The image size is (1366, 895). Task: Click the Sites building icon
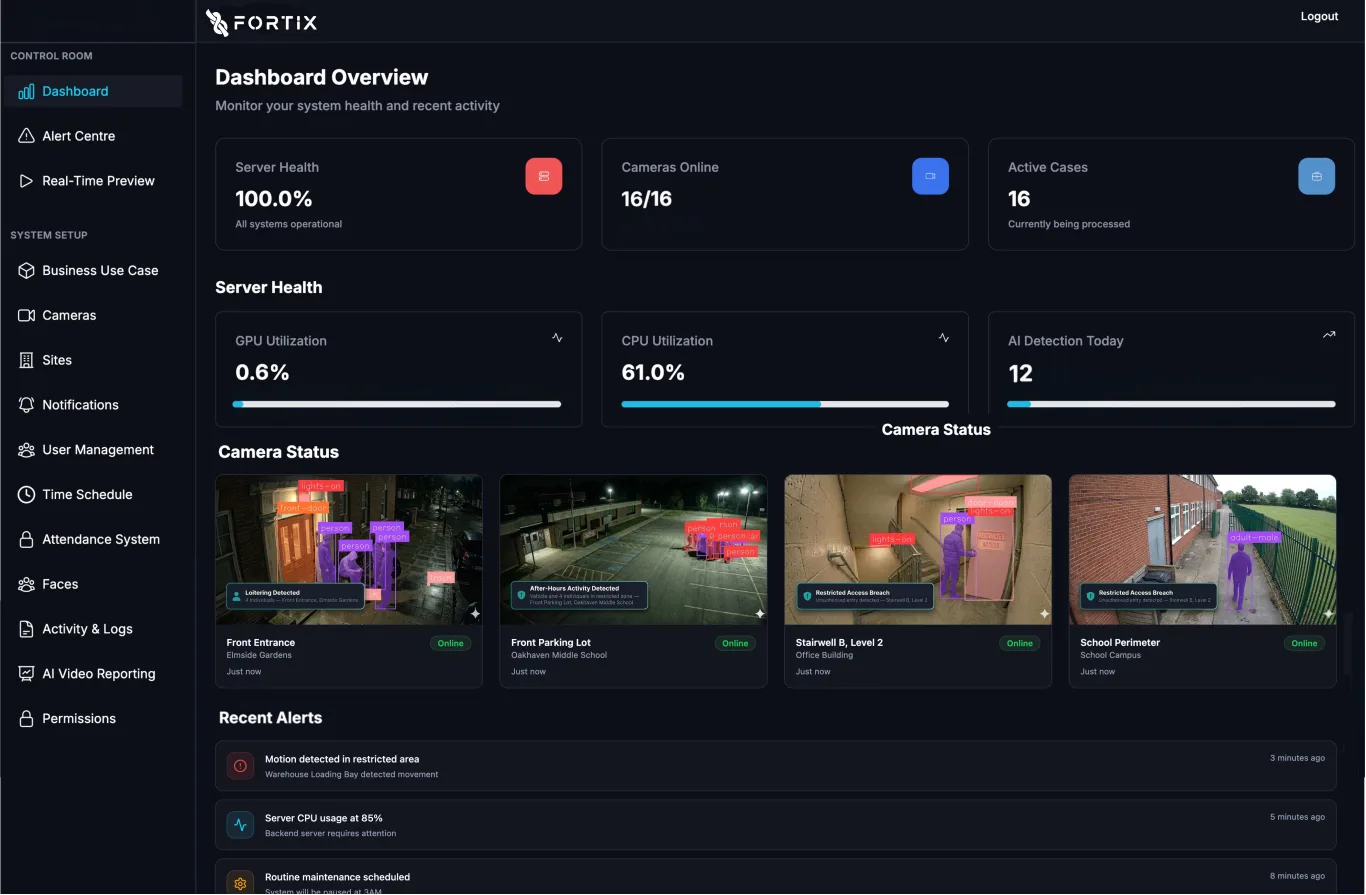[x=26, y=360]
